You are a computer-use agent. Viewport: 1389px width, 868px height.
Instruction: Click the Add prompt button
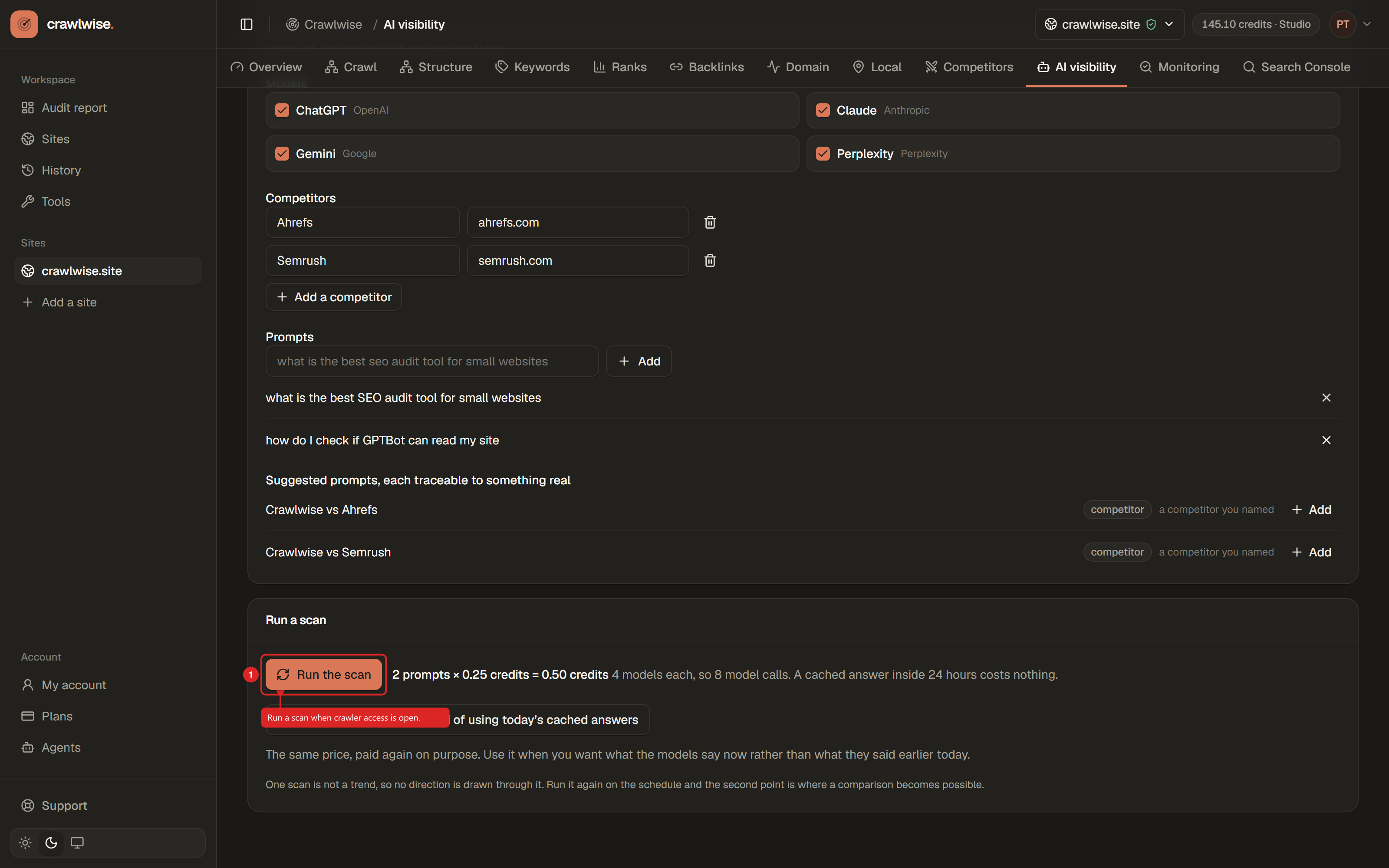[639, 361]
